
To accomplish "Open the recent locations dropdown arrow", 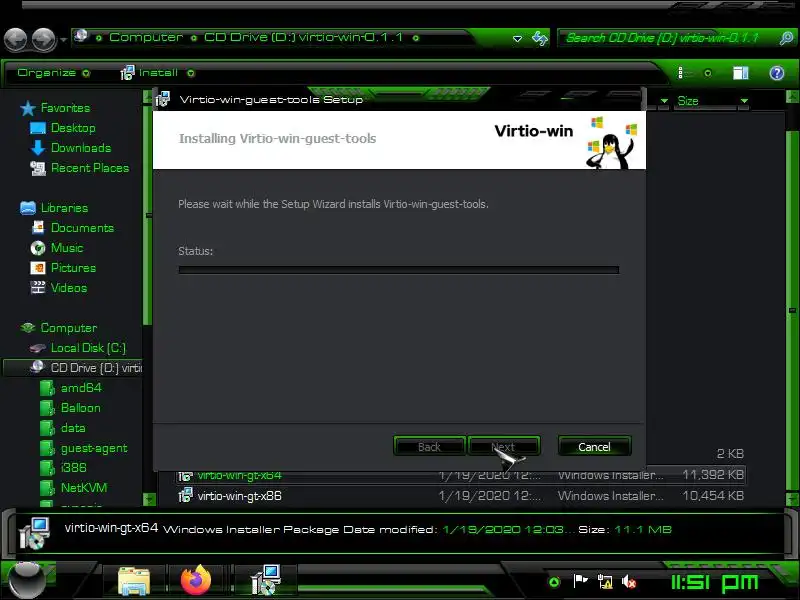I will click(x=63, y=40).
